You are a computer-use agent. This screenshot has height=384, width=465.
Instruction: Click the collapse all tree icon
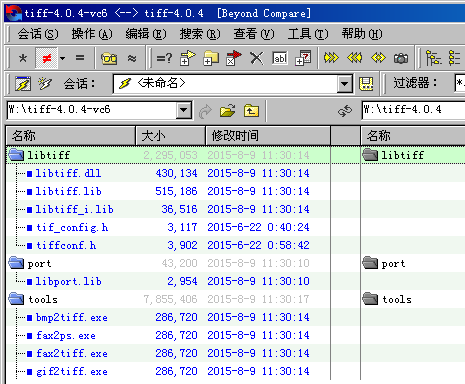coord(454,58)
